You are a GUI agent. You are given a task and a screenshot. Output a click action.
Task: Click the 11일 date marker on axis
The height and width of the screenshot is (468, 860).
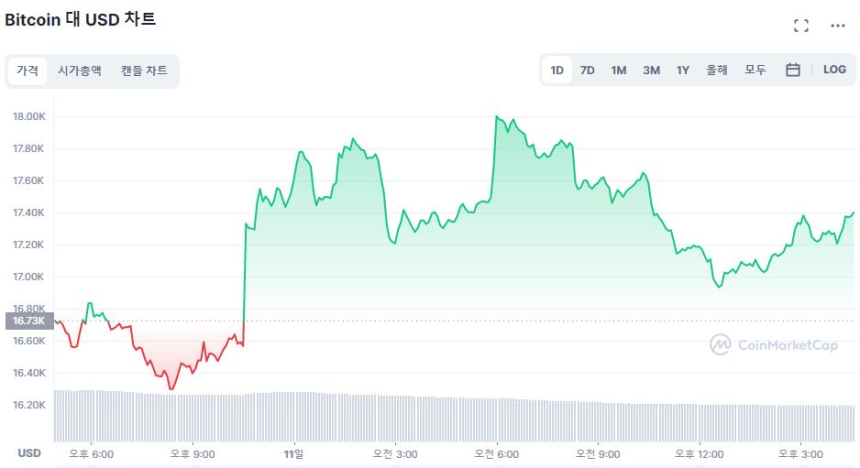pos(294,453)
